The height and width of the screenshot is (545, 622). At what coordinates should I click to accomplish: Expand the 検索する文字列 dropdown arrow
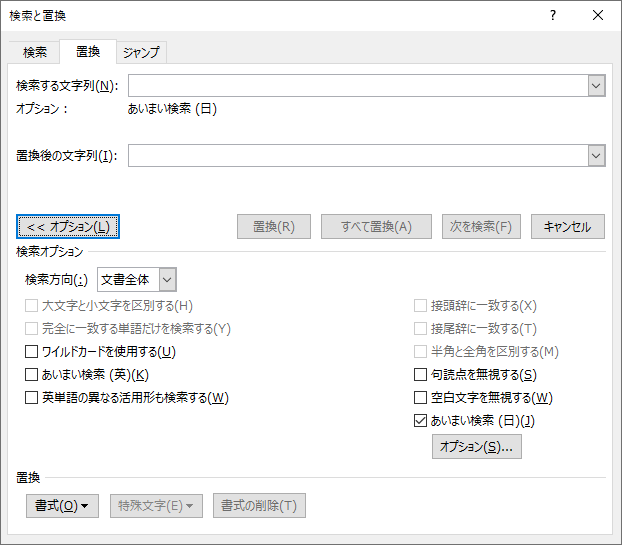597,86
